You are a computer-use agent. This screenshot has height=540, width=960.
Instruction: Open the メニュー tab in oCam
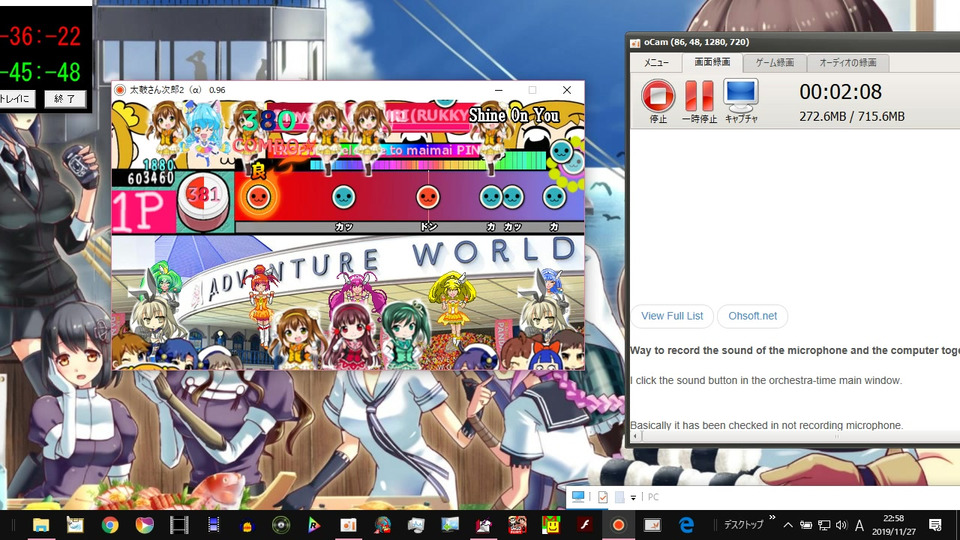[x=656, y=62]
